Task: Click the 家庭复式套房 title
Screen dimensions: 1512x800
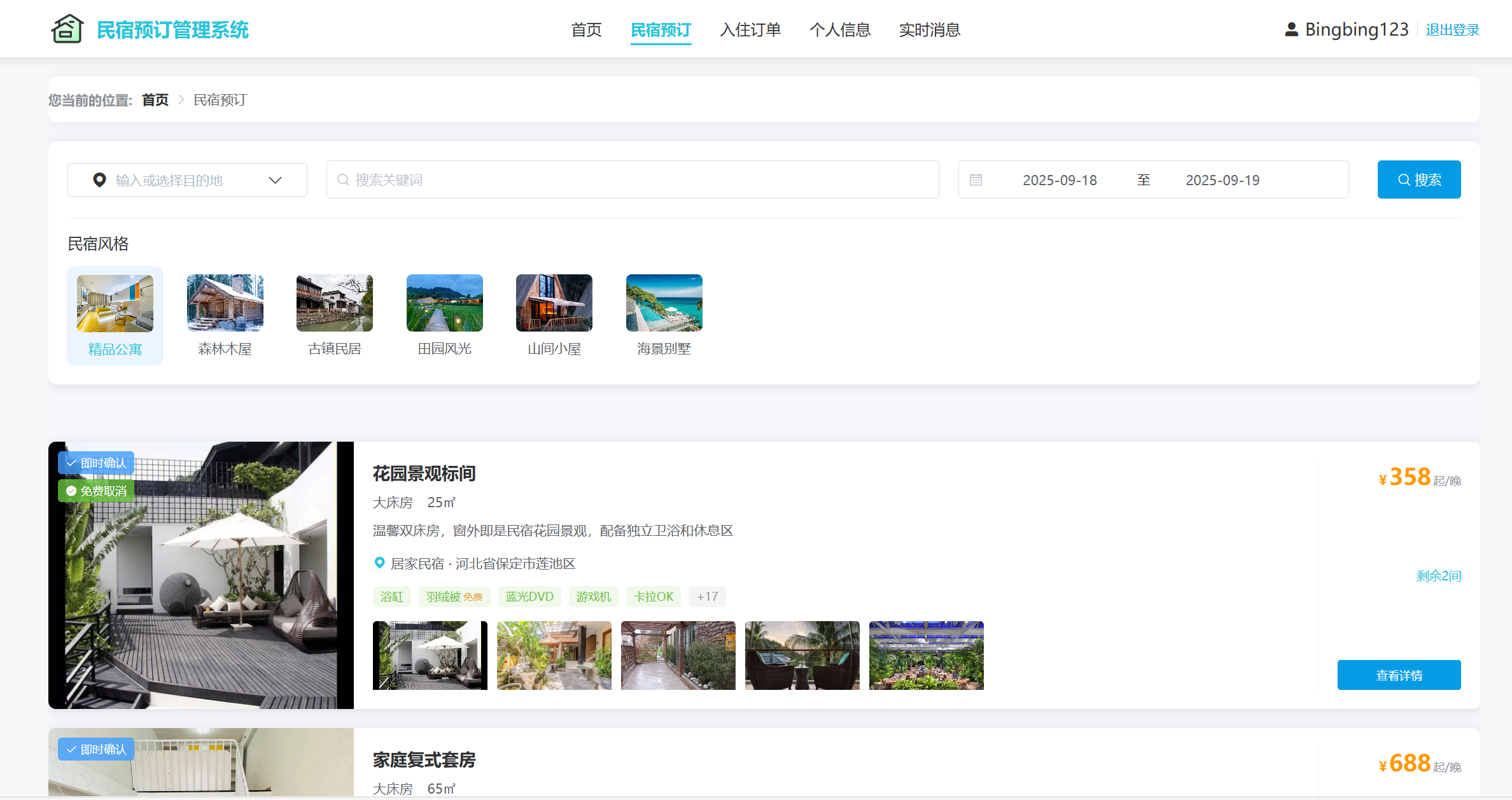Action: pyautogui.click(x=424, y=760)
